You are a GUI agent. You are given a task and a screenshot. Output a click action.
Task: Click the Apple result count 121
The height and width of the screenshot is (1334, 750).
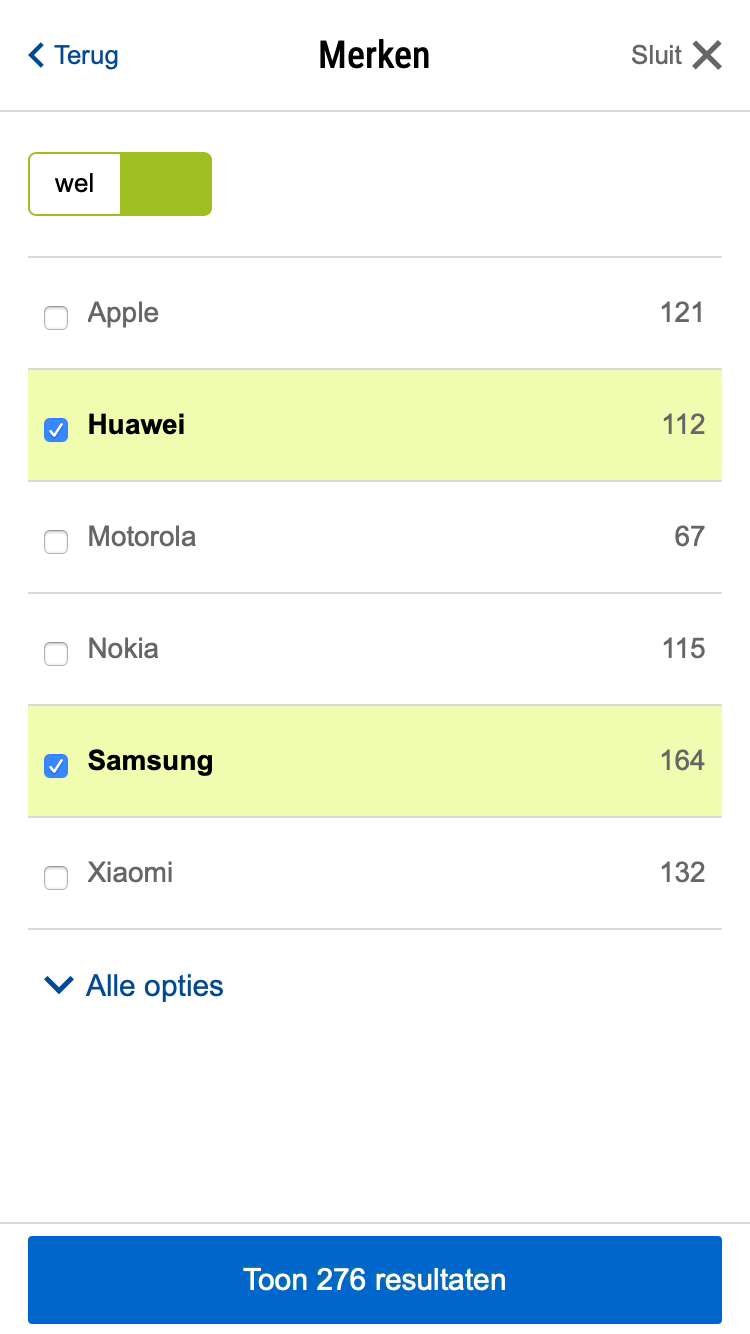682,313
